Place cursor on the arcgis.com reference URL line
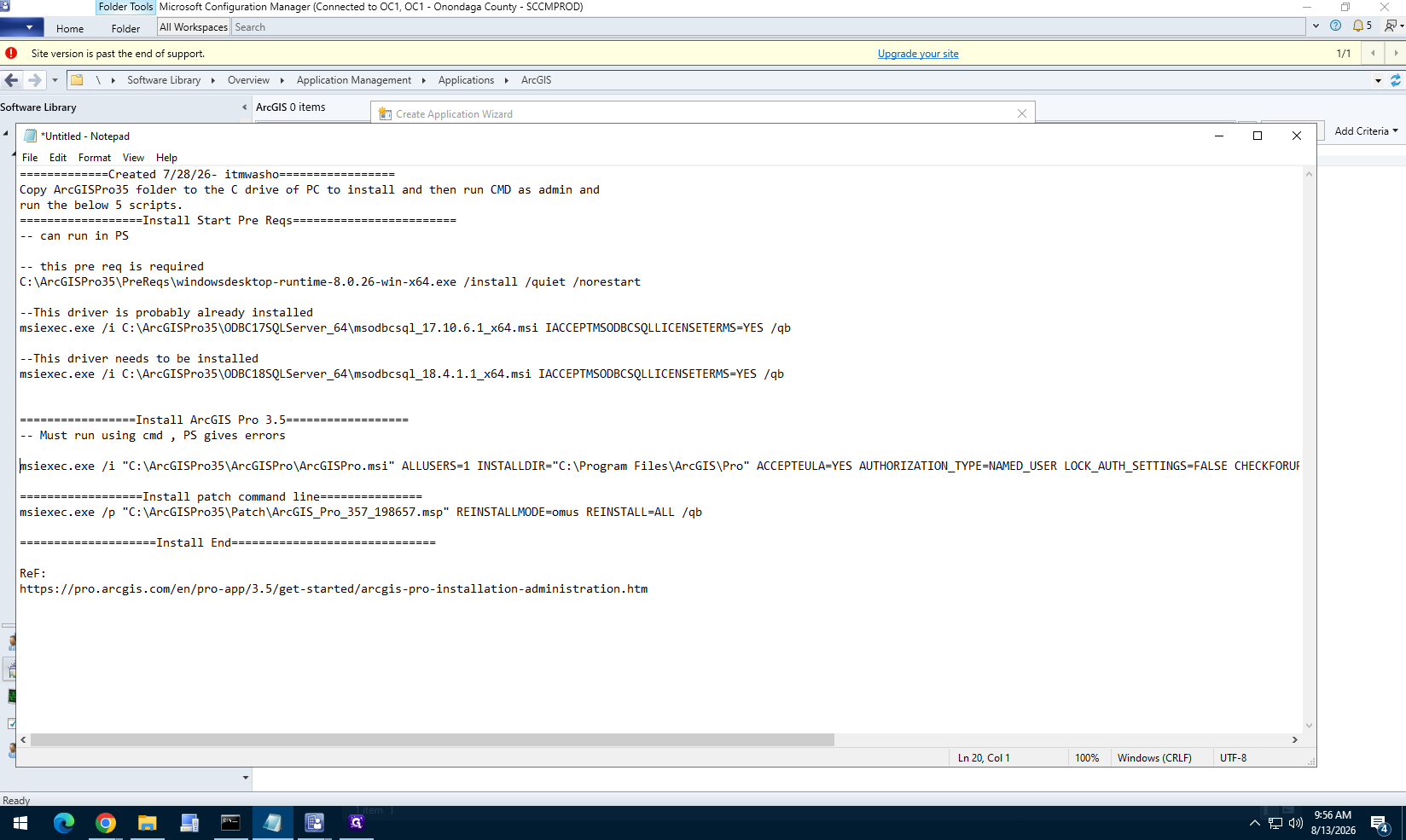The image size is (1406, 840). pos(334,589)
